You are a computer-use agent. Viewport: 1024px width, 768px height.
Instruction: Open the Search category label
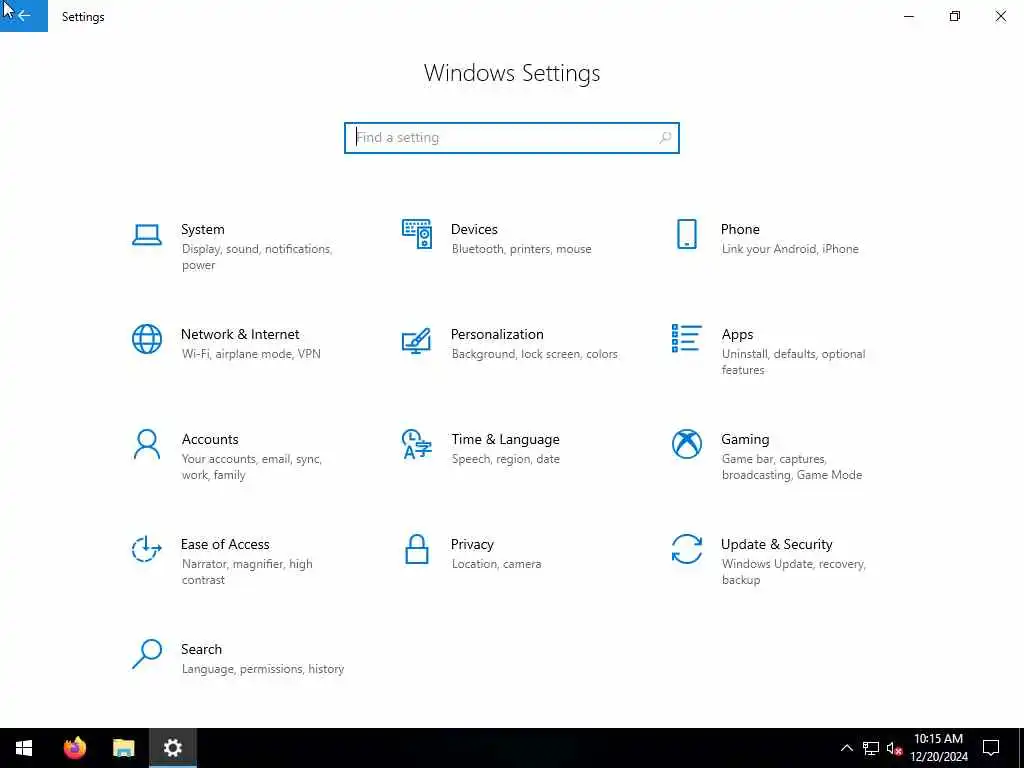[x=201, y=649]
